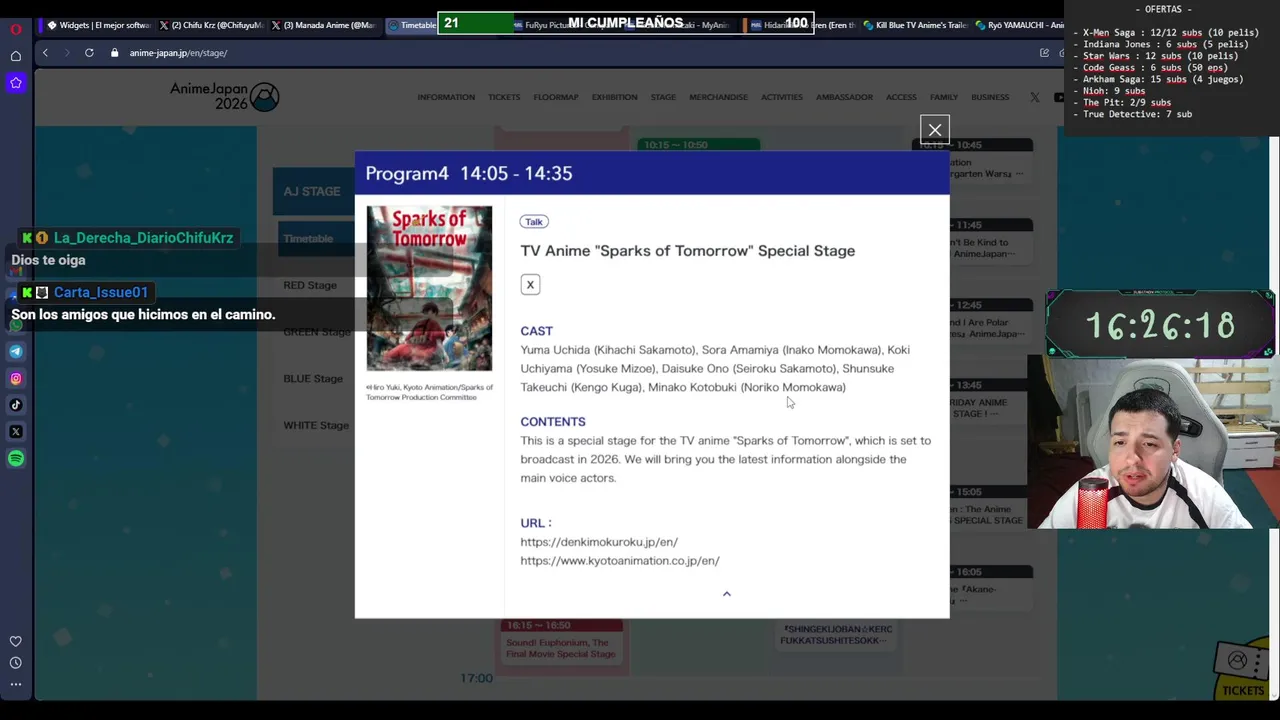Close the Program4 popup with the X
This screenshot has height=720, width=1280.
(935, 129)
